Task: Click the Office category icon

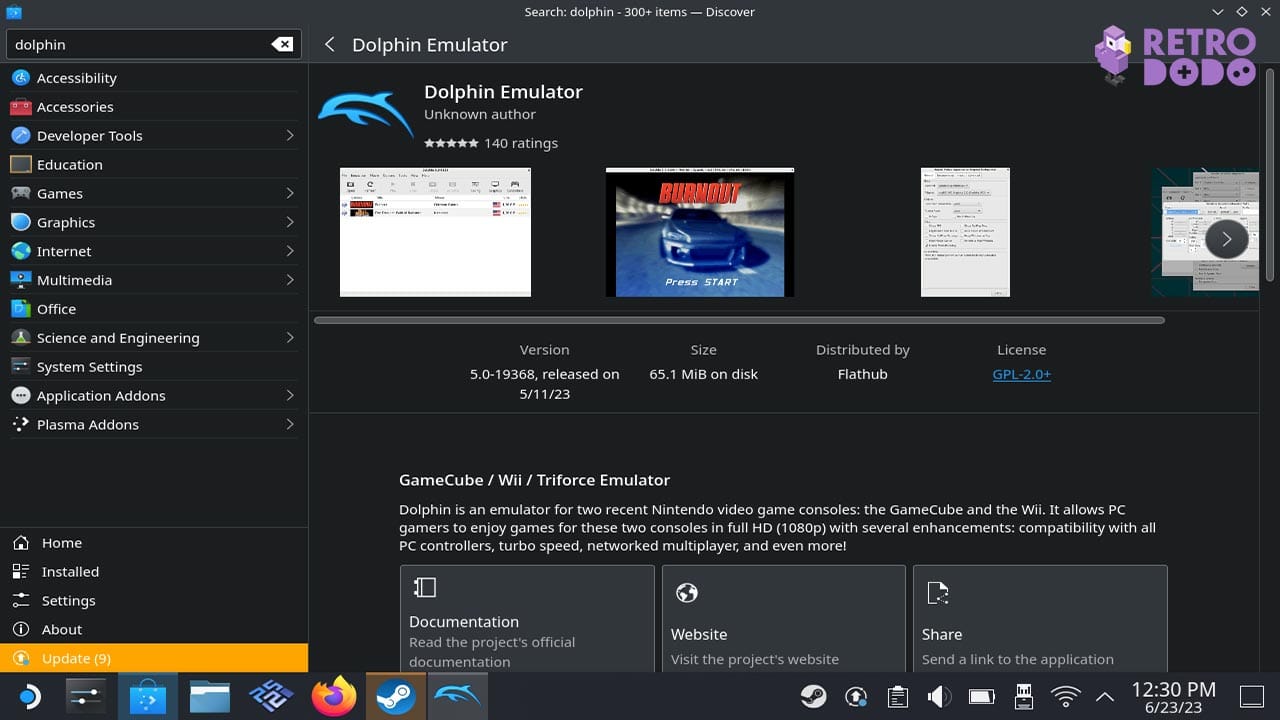Action: pos(21,309)
